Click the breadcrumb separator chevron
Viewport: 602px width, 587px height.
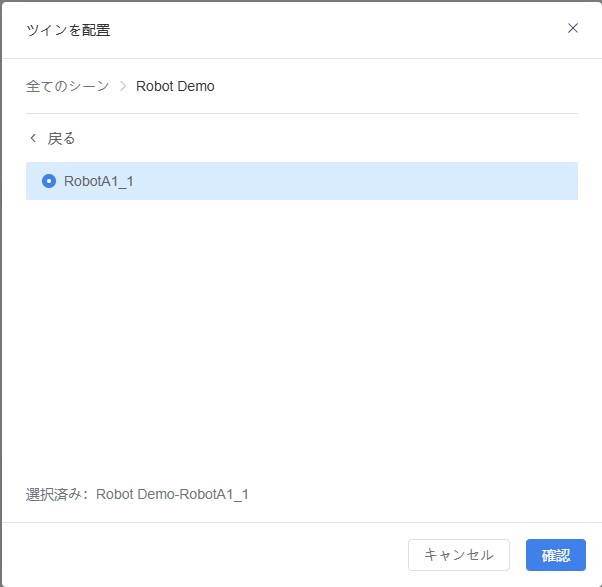(123, 86)
